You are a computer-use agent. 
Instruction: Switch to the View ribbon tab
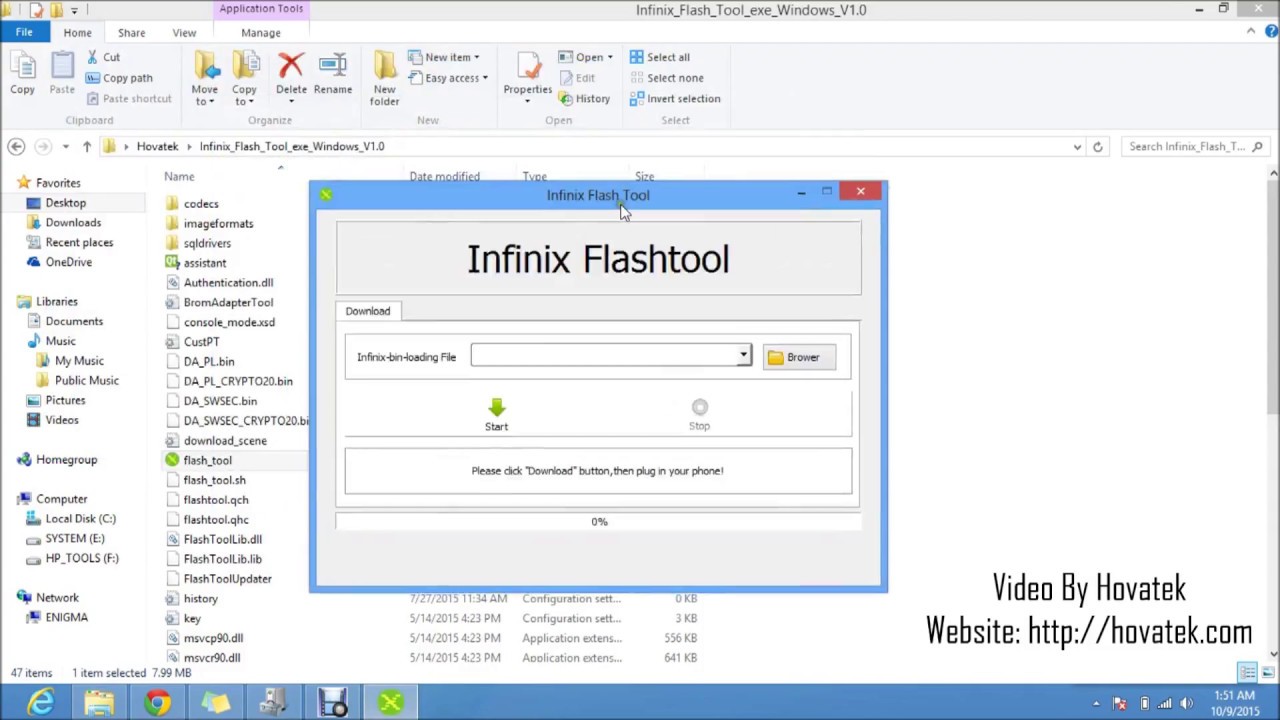click(x=184, y=32)
